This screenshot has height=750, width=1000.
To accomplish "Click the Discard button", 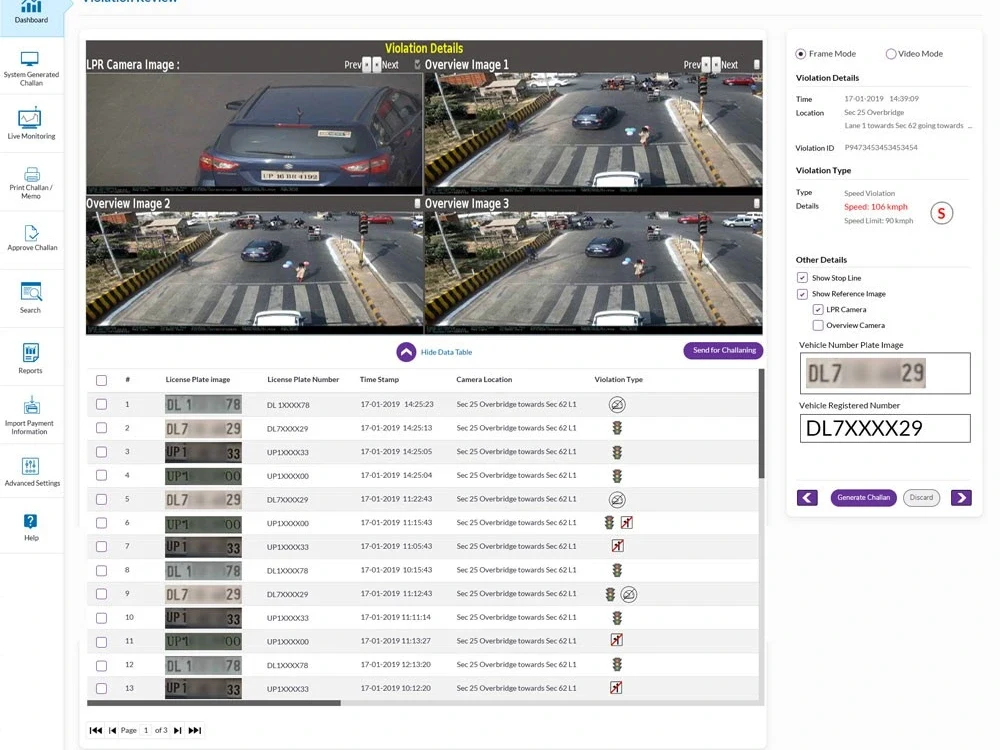I will [x=922, y=497].
